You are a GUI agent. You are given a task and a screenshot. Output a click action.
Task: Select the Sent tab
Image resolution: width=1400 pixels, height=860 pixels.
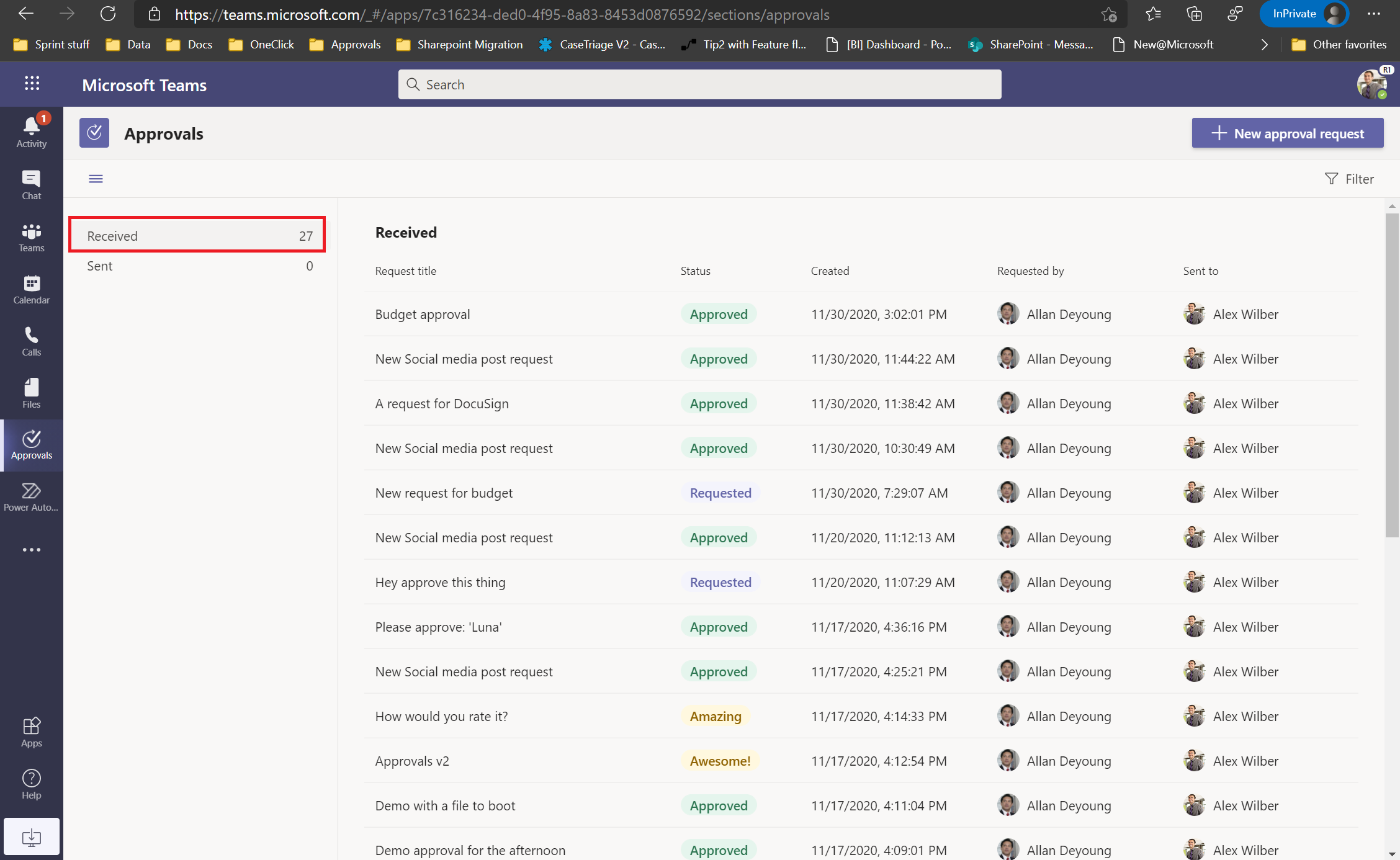197,265
